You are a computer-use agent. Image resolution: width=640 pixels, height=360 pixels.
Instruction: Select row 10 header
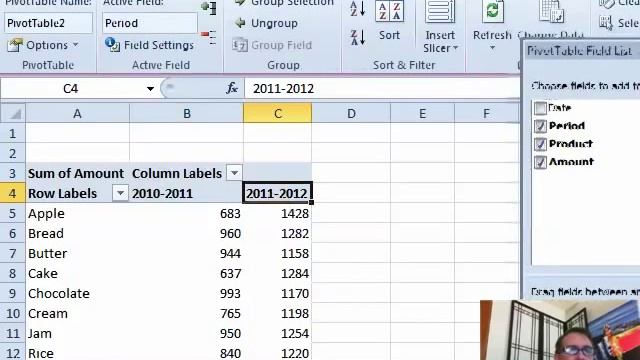12,313
